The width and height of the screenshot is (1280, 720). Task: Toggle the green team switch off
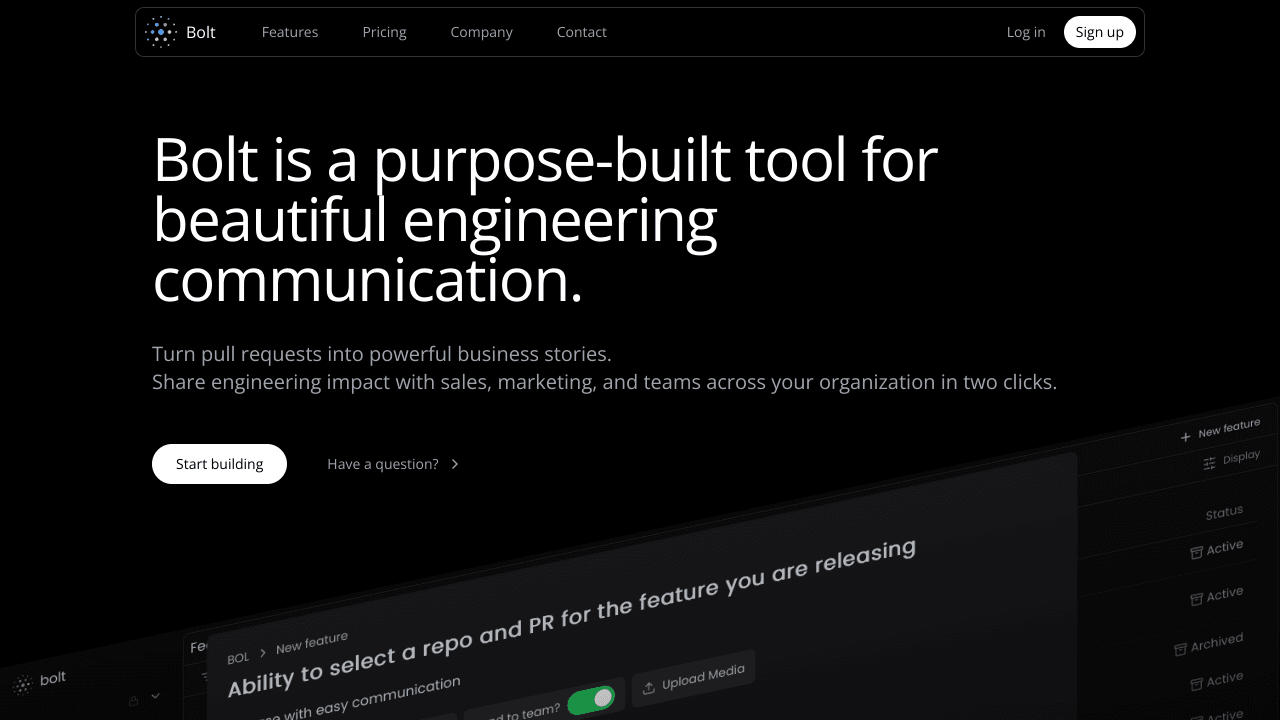coord(591,700)
